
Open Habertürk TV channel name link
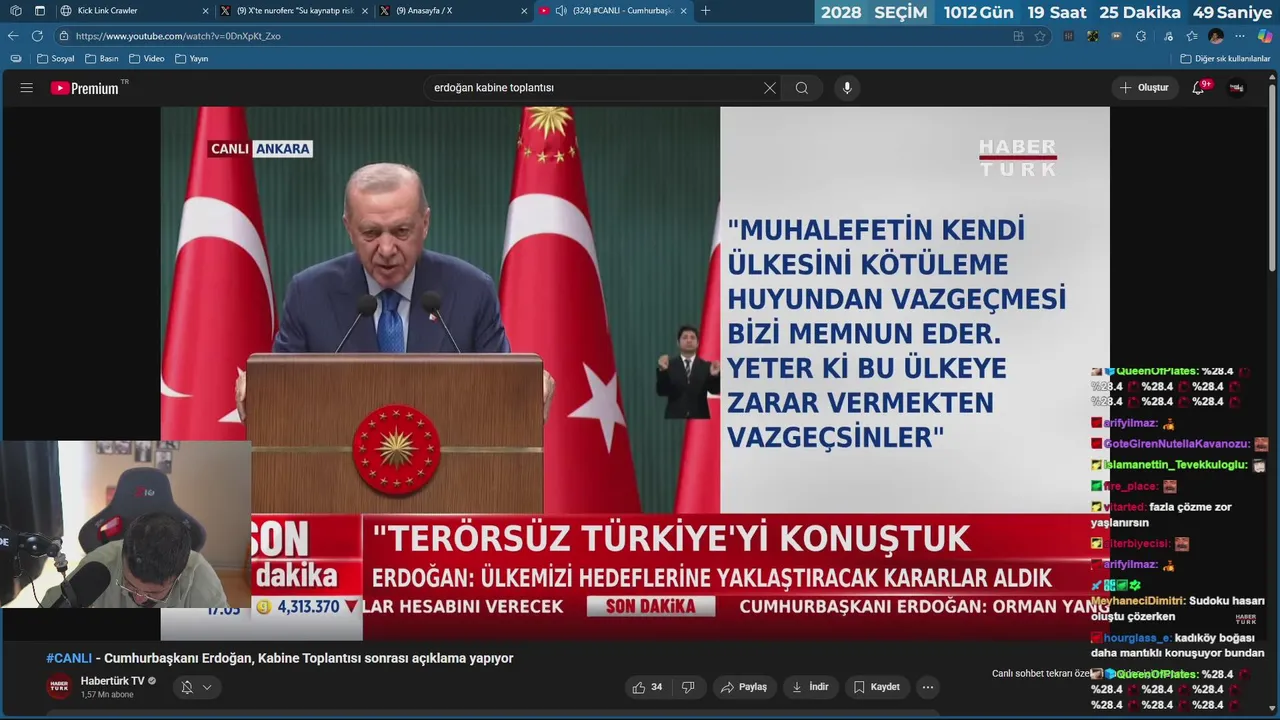tap(112, 681)
